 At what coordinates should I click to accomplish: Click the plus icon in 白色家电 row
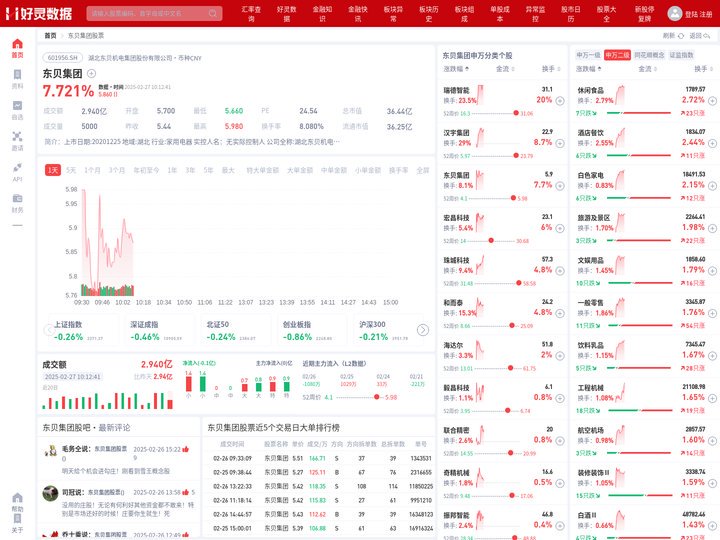click(x=712, y=186)
